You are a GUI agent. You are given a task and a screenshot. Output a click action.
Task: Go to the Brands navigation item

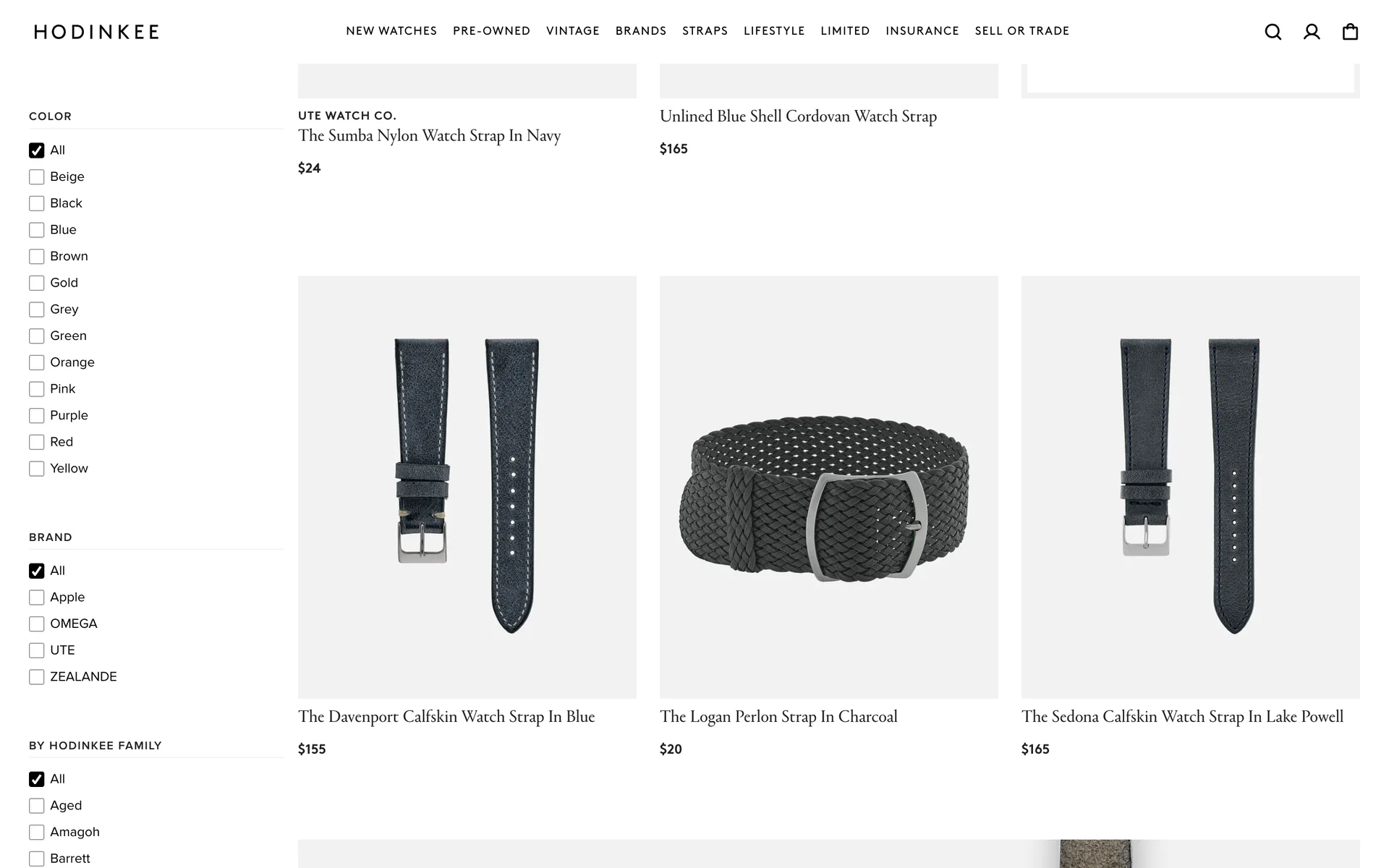point(641,31)
